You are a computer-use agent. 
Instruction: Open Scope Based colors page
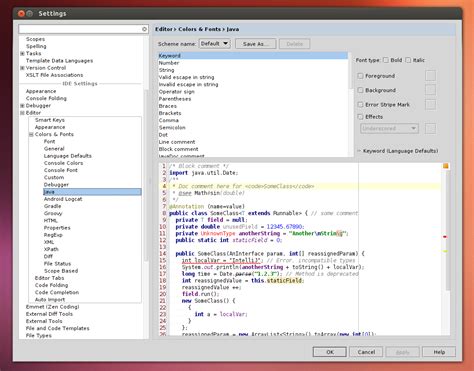[61, 271]
